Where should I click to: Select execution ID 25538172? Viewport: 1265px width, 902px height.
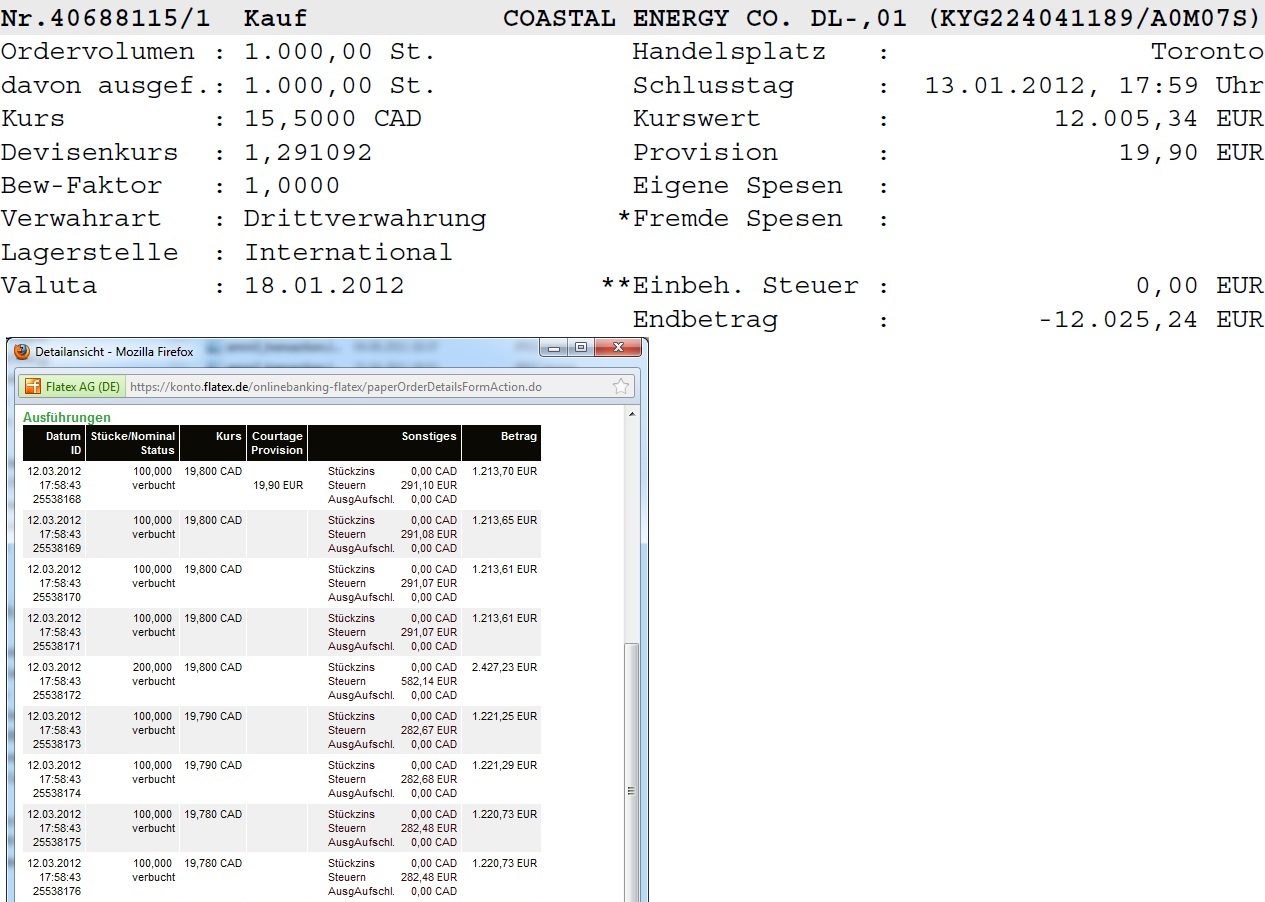[57, 695]
